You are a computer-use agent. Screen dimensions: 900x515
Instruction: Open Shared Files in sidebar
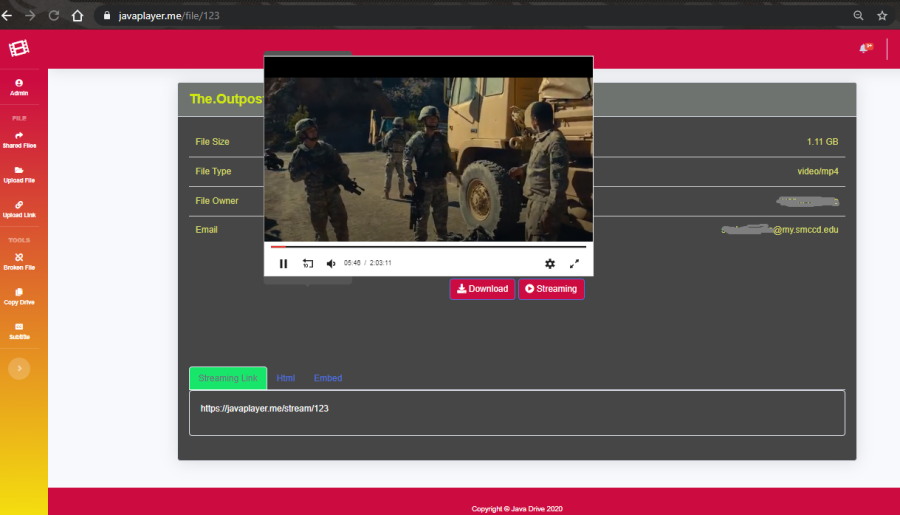click(19, 140)
